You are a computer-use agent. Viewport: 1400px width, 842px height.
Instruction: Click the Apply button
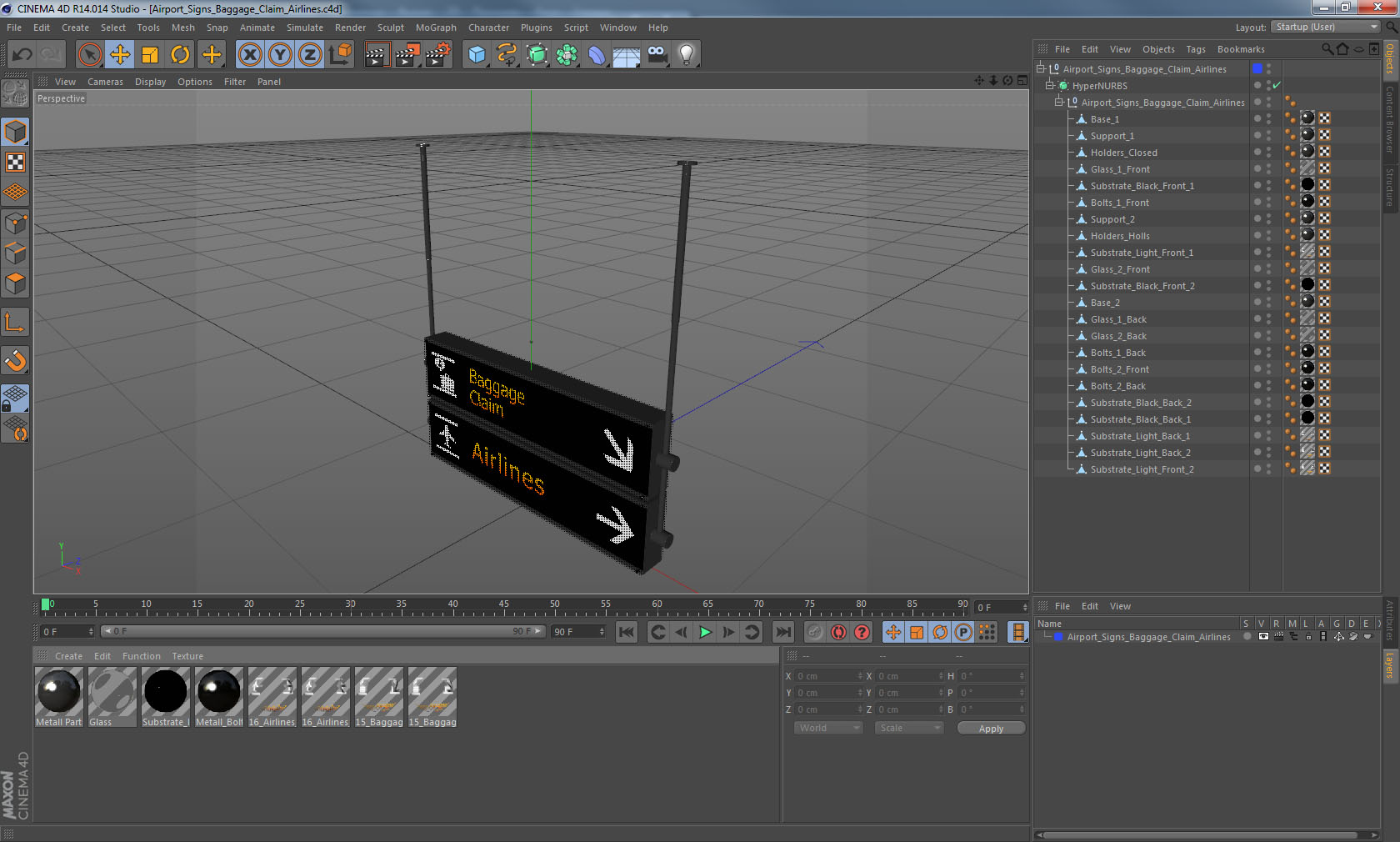(x=991, y=729)
